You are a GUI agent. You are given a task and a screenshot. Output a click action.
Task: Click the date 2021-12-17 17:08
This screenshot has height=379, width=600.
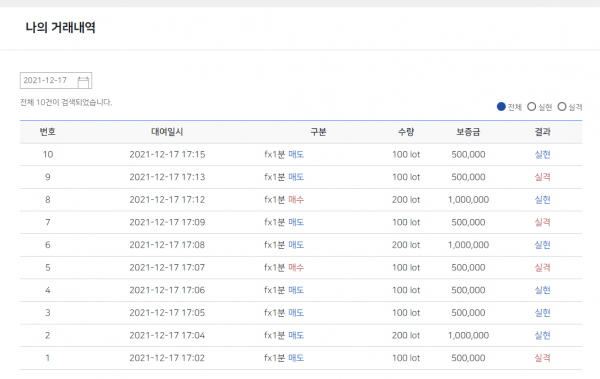click(x=167, y=245)
